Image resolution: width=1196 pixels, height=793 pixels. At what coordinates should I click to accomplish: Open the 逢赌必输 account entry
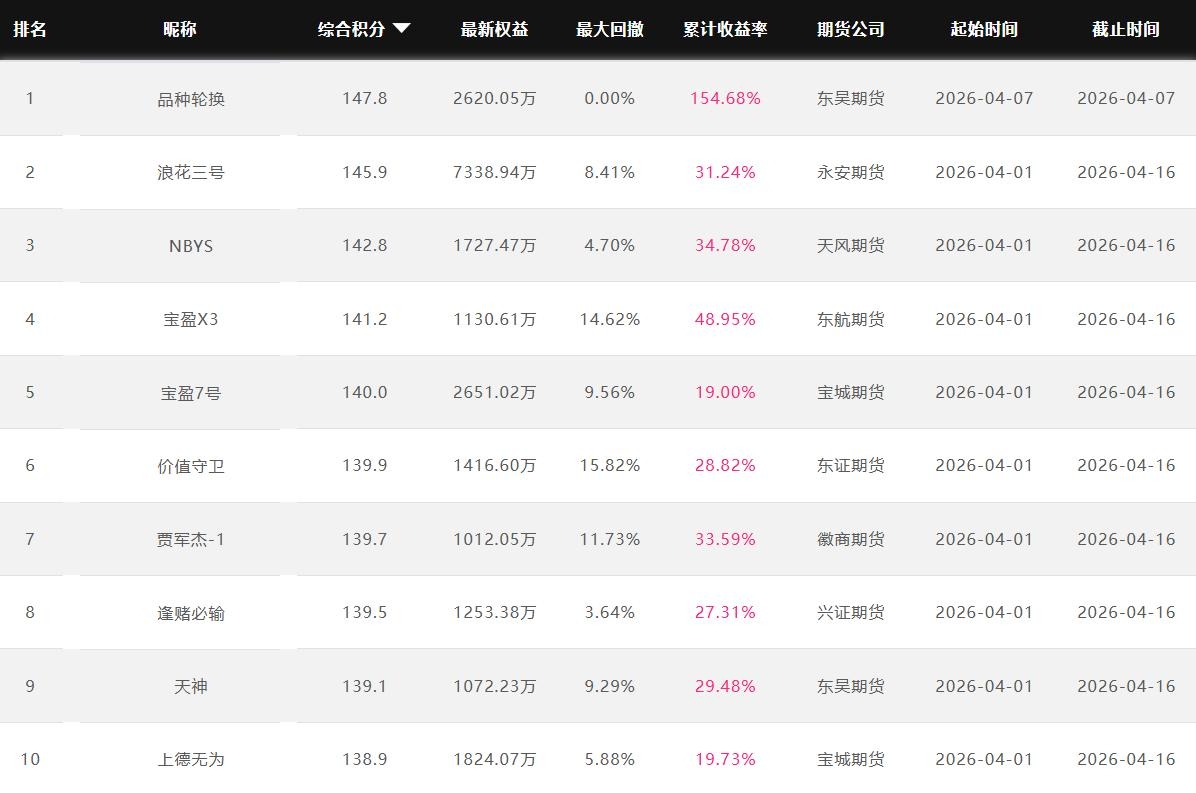pos(191,613)
